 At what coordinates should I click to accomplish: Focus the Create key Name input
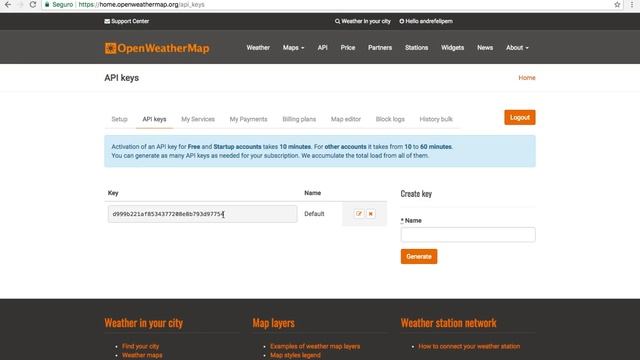[468, 235]
